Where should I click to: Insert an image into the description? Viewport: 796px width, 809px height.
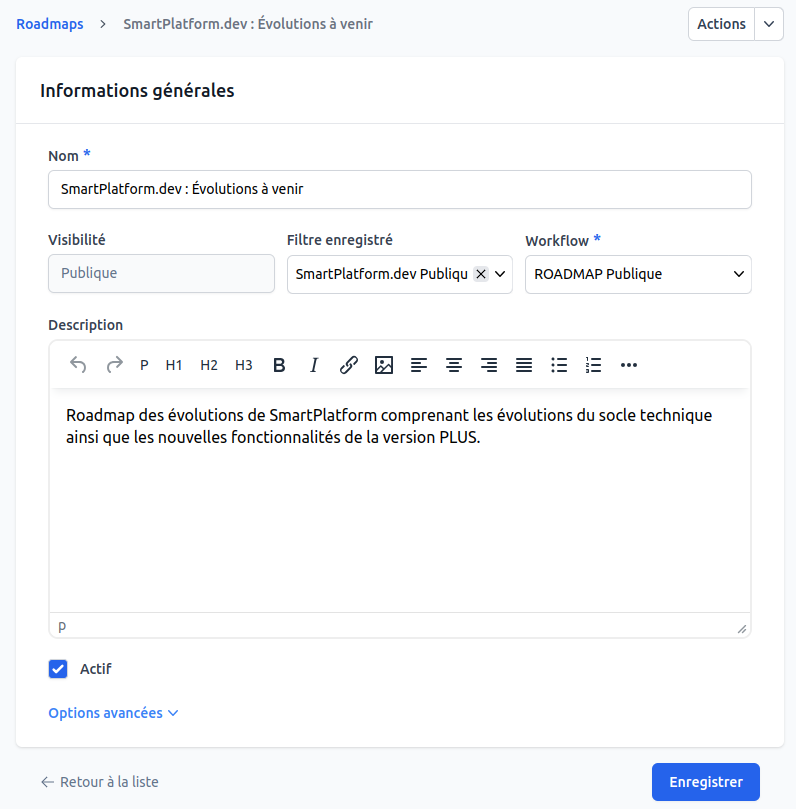(384, 365)
